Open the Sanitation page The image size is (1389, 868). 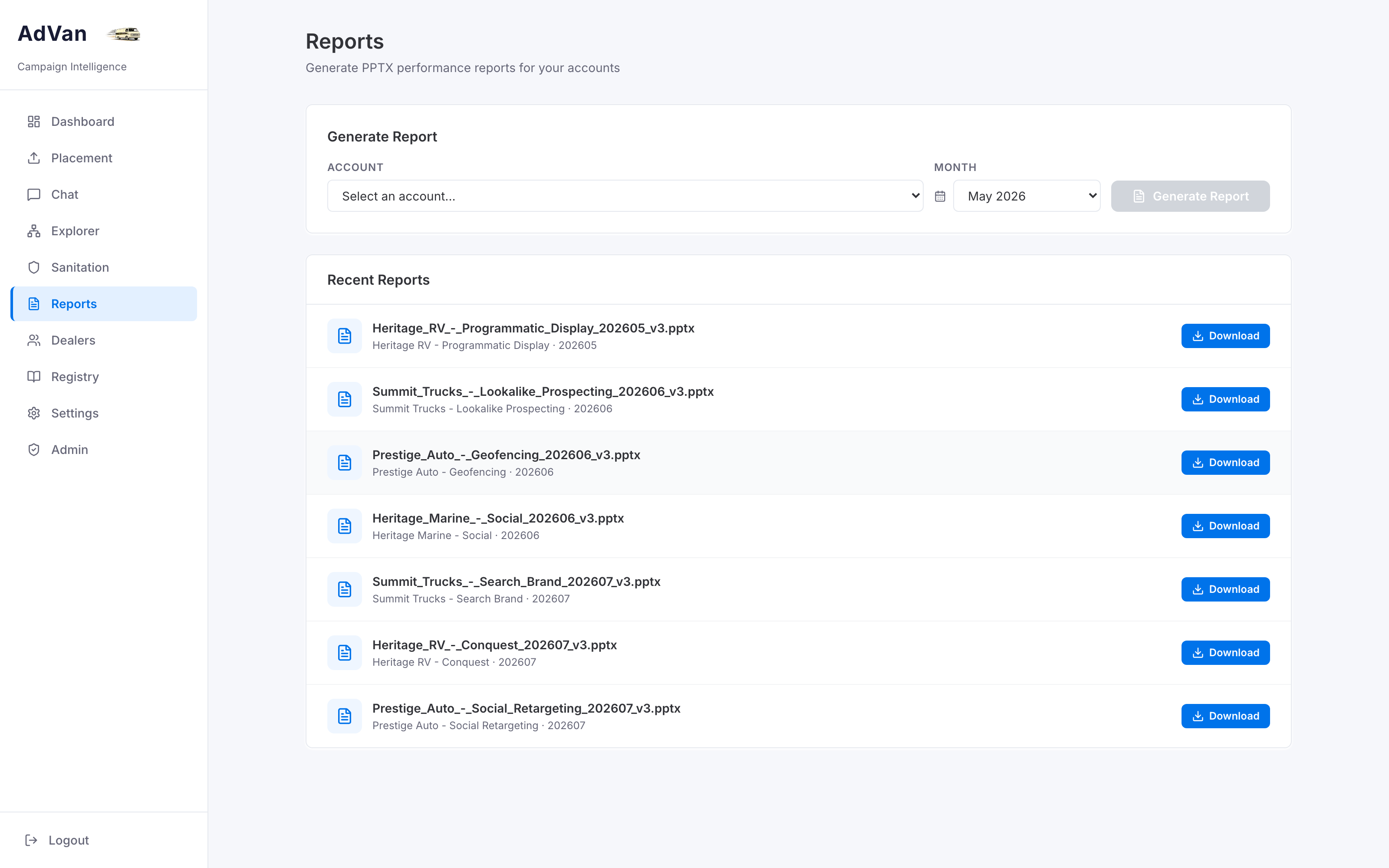coord(104,267)
